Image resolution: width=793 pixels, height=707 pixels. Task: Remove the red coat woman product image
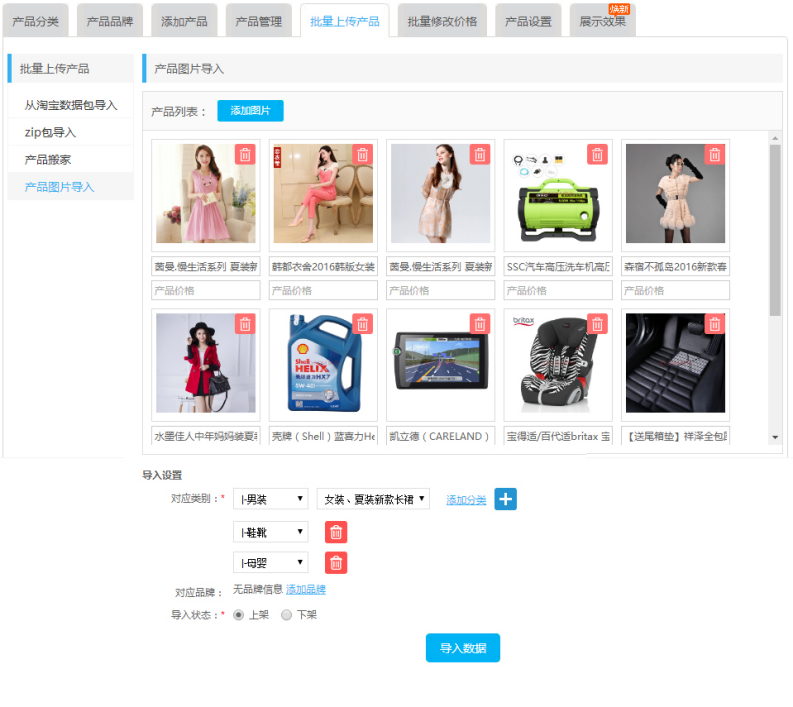(x=245, y=324)
